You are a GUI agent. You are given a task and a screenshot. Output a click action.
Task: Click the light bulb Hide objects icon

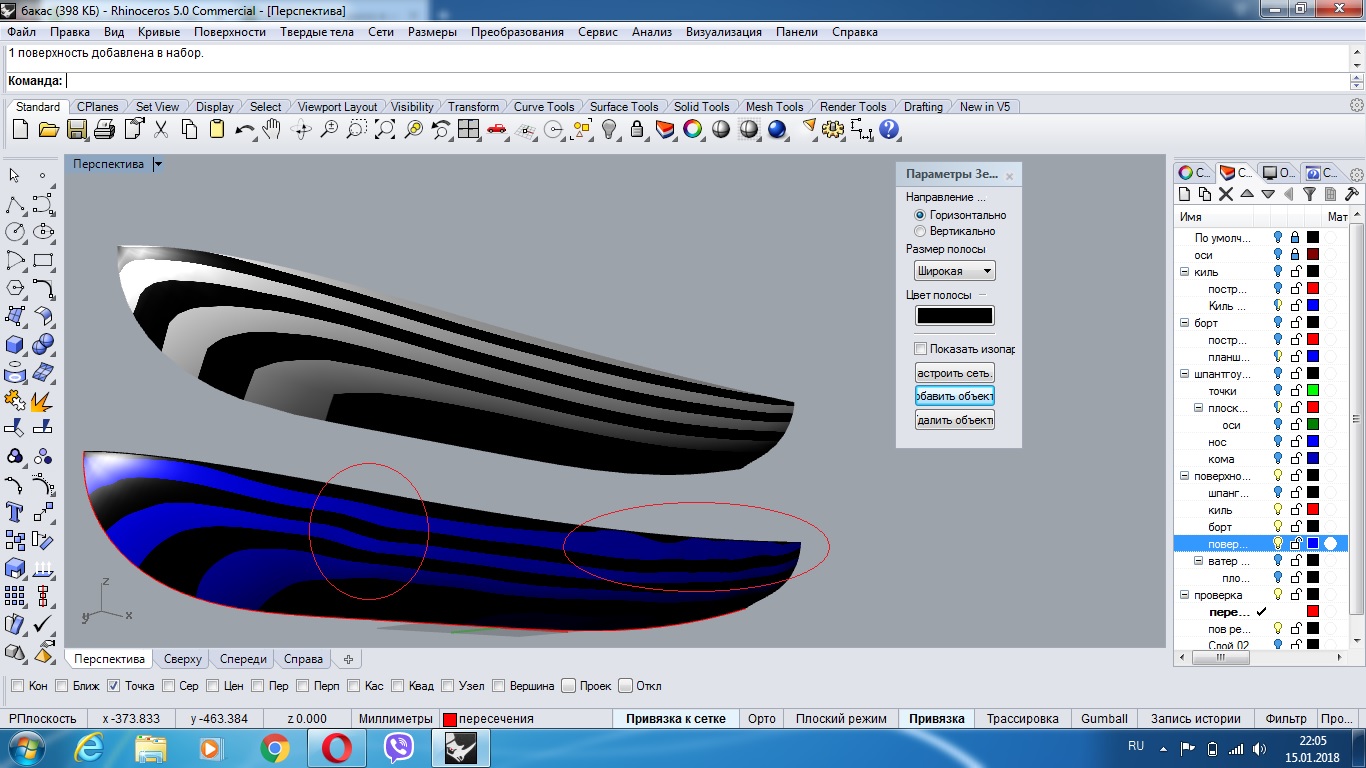[x=608, y=129]
